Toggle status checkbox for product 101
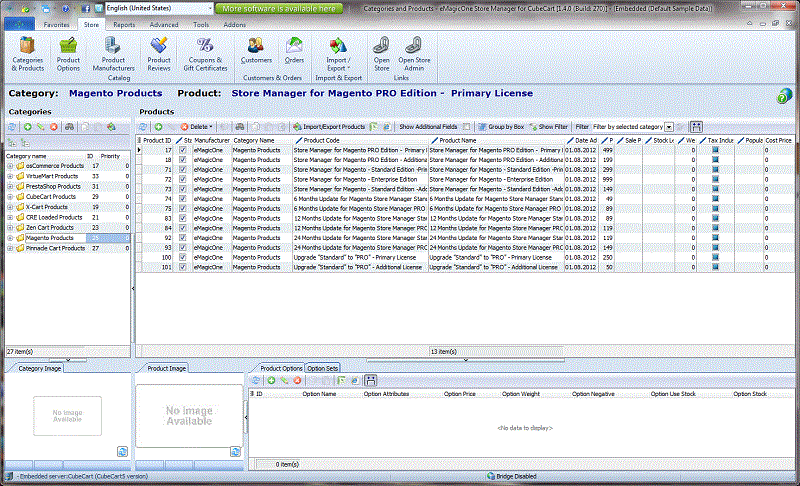800x486 pixels. pyautogui.click(x=183, y=267)
